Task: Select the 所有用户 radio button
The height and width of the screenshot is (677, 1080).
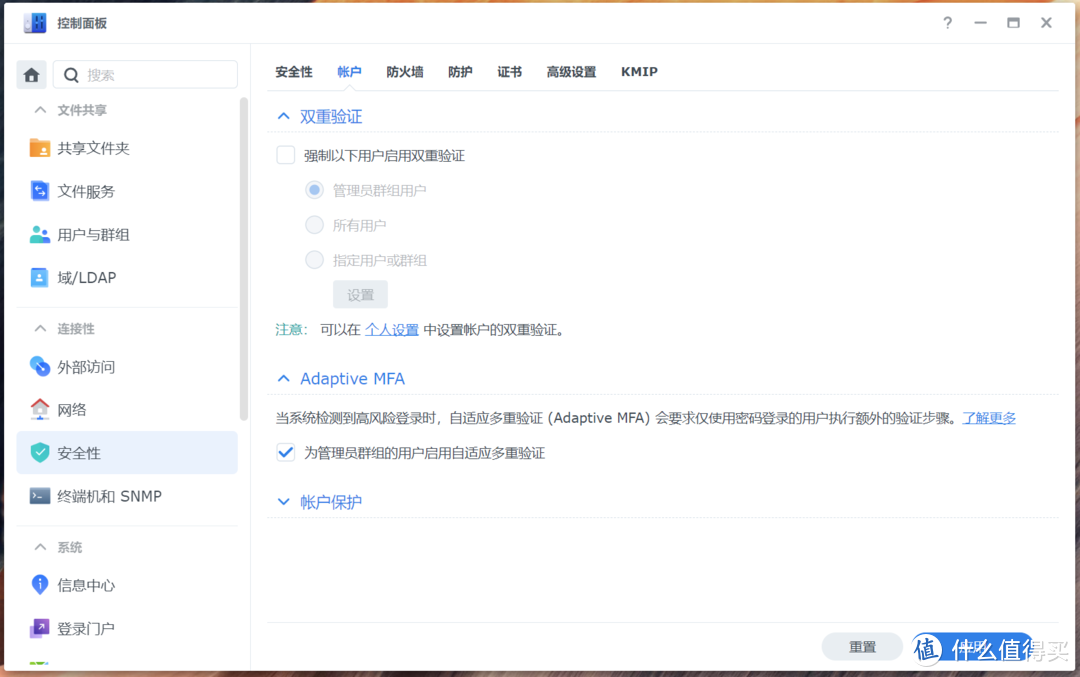Action: [314, 225]
